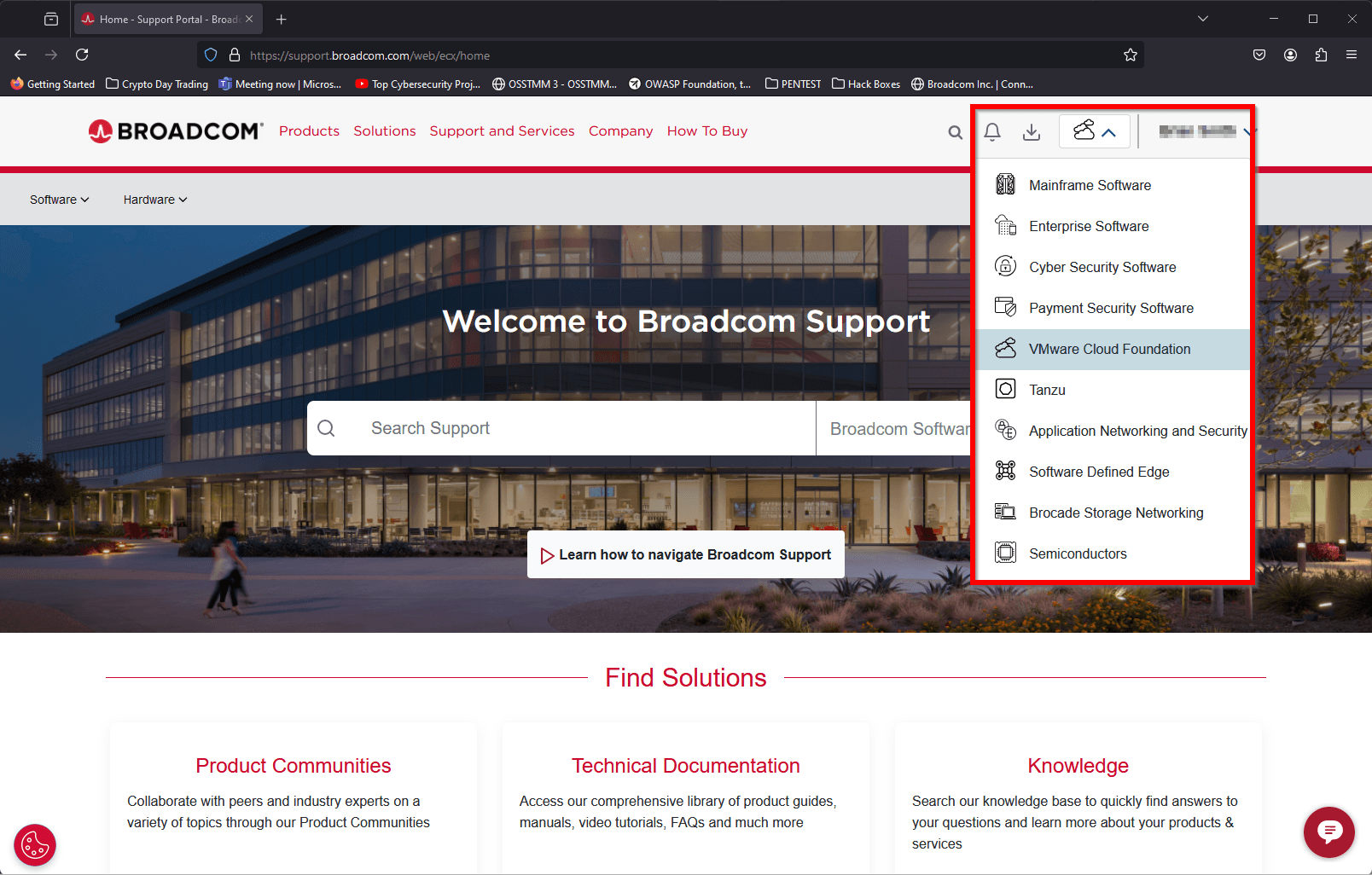Reload the page with refresh icon
Image resolution: width=1372 pixels, height=875 pixels.
coord(82,55)
